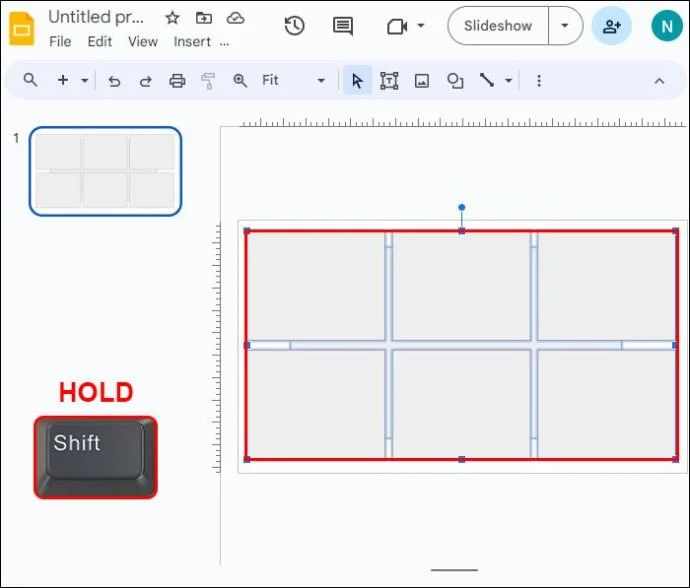Start the Slideshow
Screen dimensions: 690x588
click(x=498, y=26)
